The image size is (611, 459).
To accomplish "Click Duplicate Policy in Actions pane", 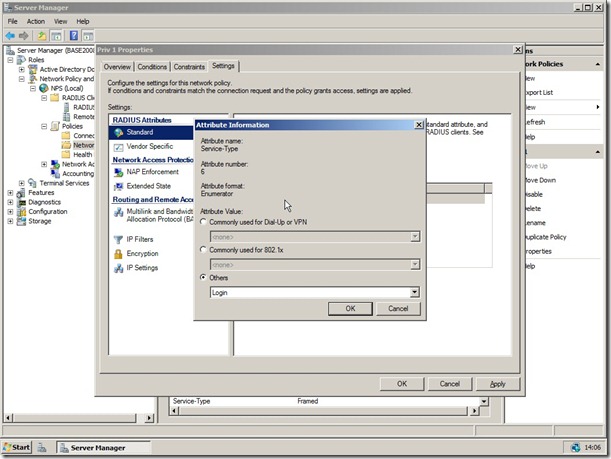I will coord(546,237).
